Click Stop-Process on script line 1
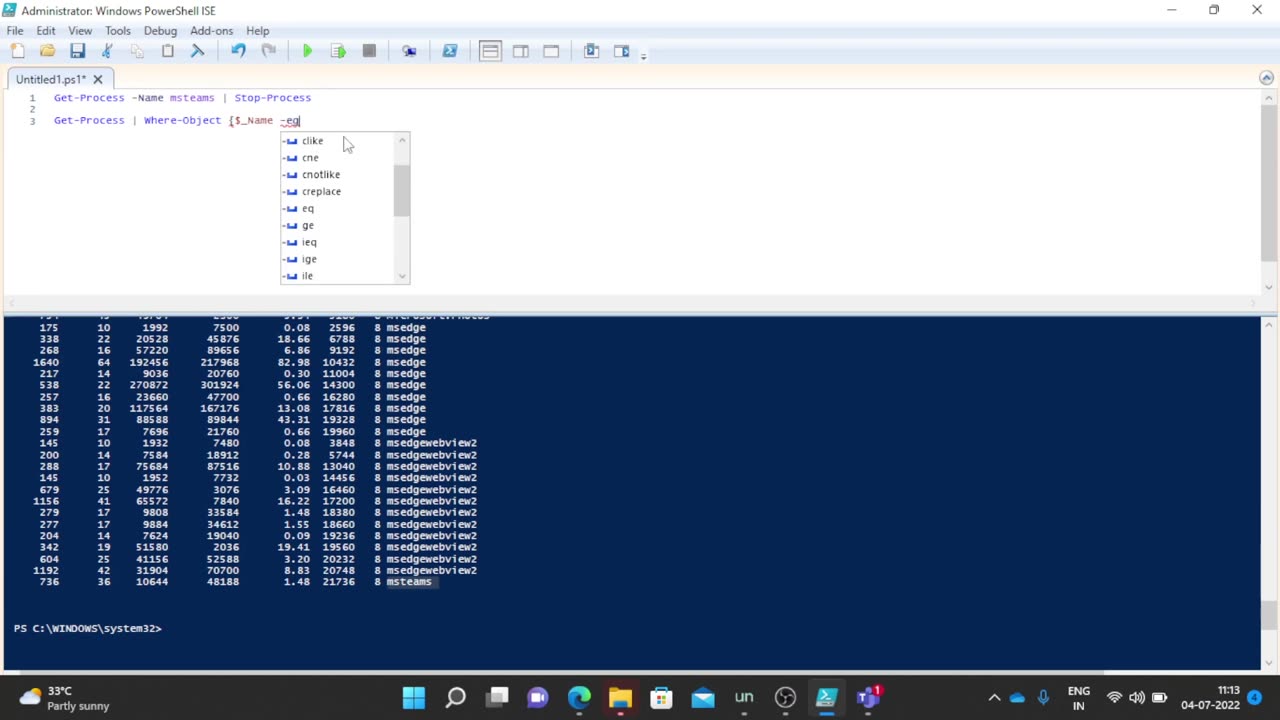Image resolution: width=1280 pixels, height=720 pixels. tap(272, 98)
